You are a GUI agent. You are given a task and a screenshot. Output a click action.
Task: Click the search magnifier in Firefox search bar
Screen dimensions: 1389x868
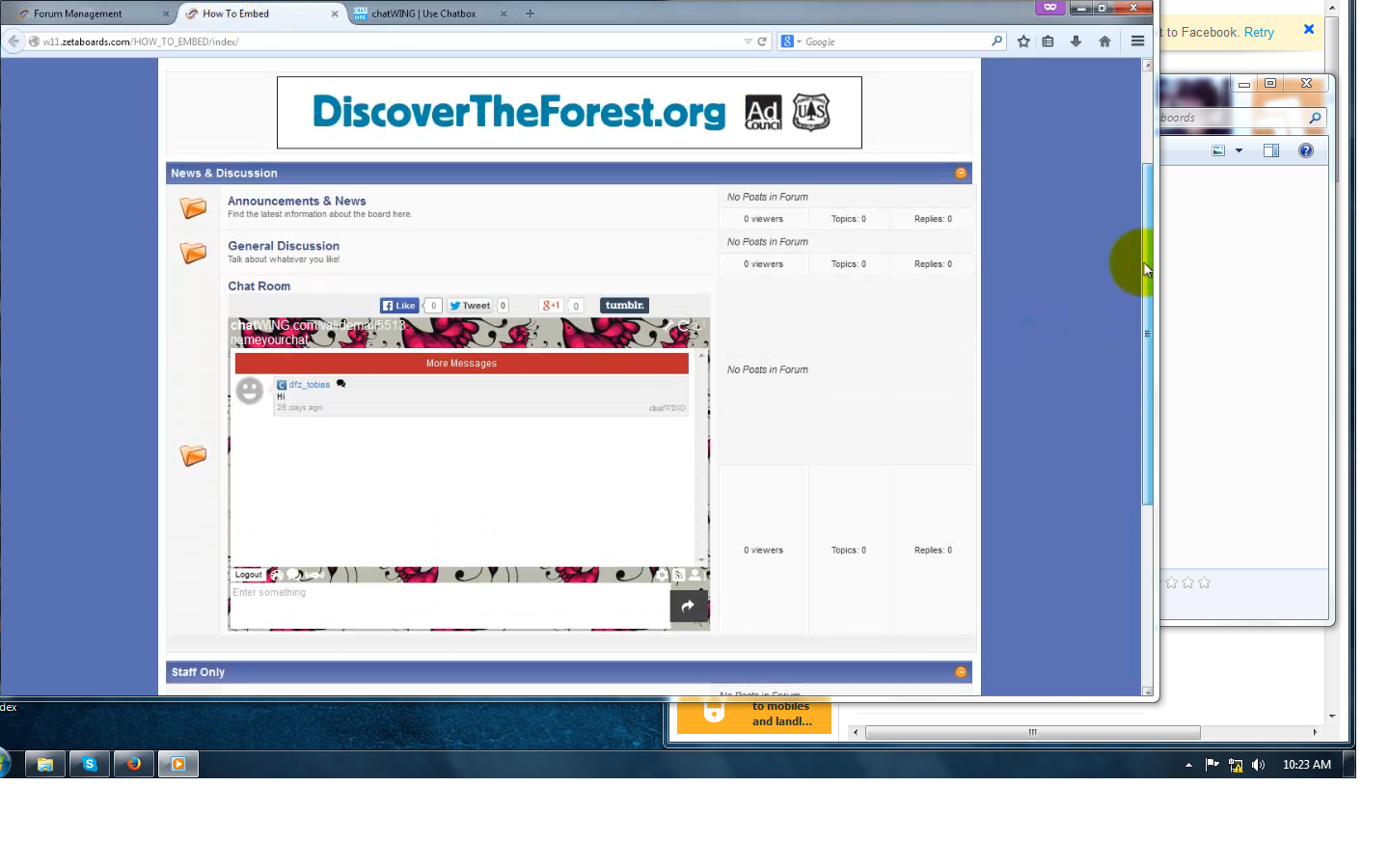997,41
